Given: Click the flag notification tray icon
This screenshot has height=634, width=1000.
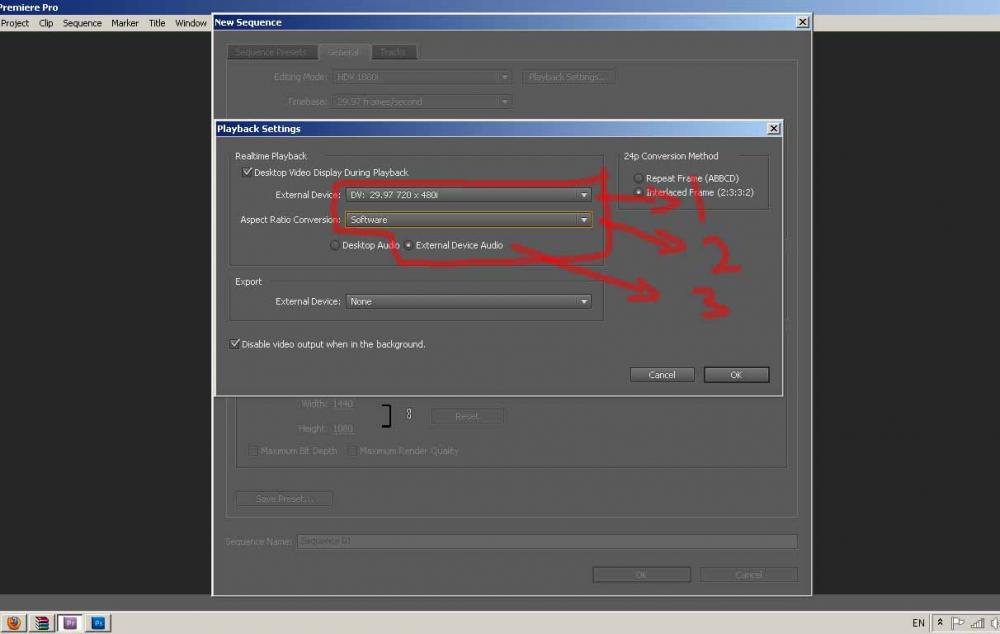Looking at the screenshot, I should tap(957, 623).
